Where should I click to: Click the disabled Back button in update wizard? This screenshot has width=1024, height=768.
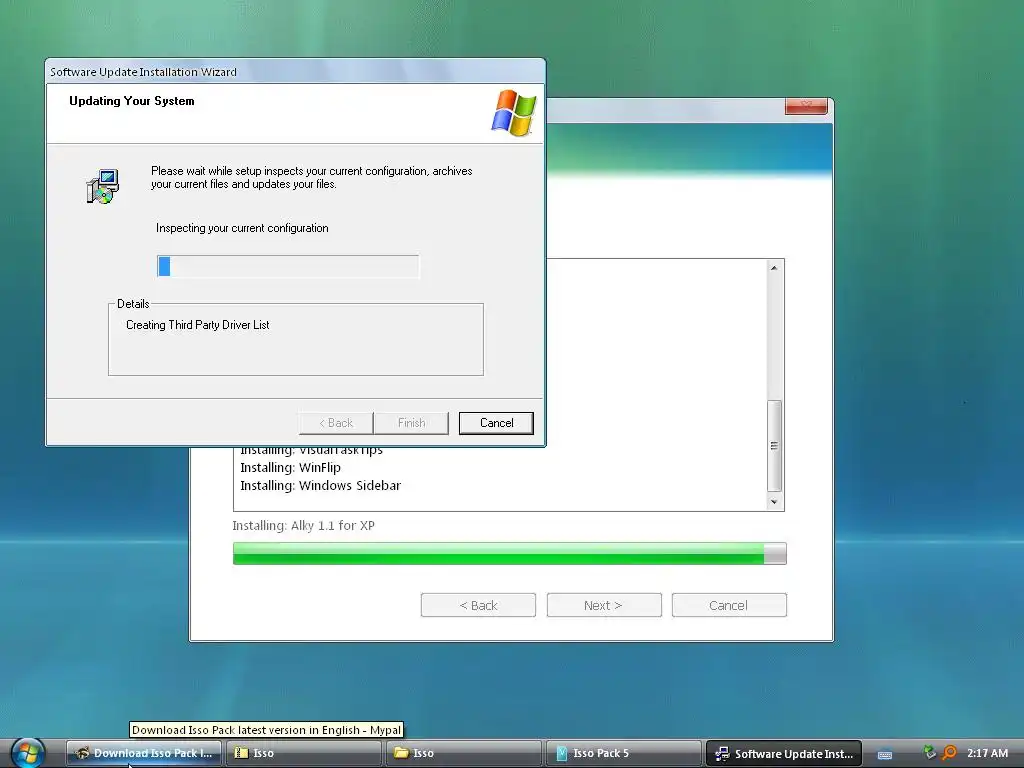336,423
